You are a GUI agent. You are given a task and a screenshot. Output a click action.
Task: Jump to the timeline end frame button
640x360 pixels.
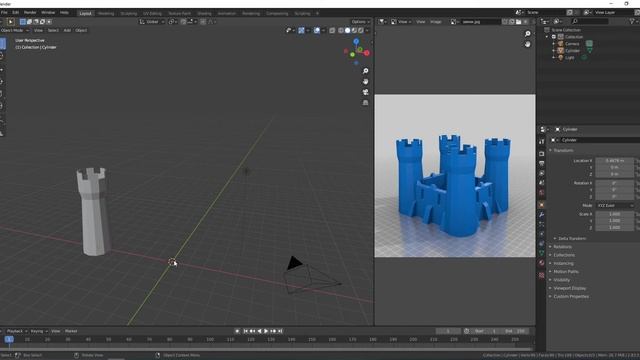(x=280, y=331)
